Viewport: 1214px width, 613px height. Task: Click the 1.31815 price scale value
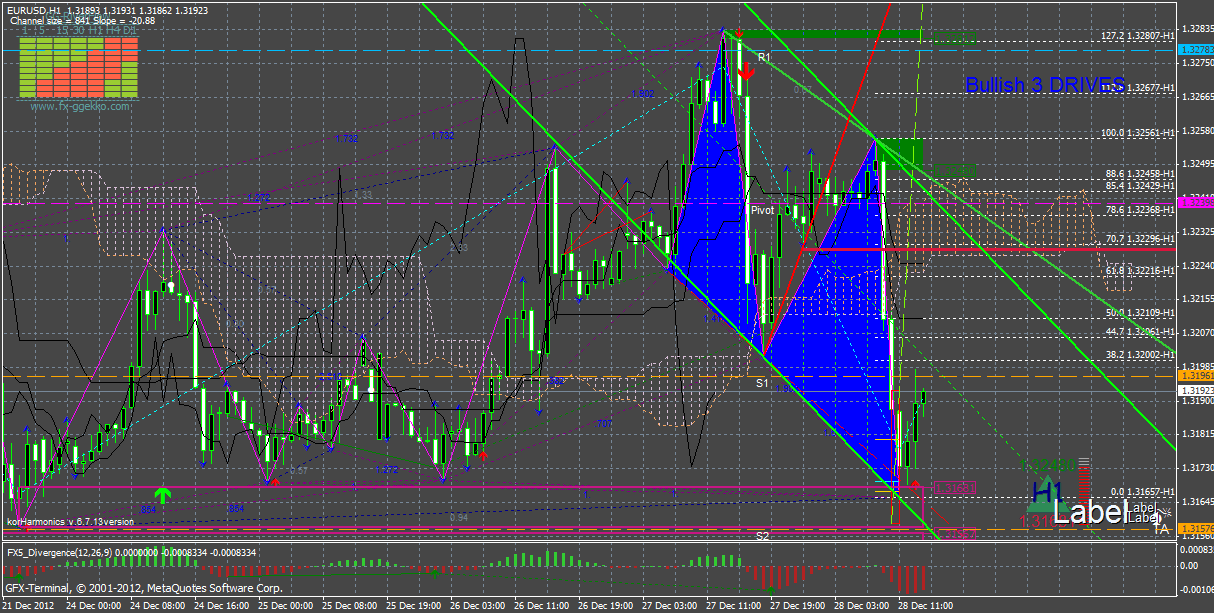(1196, 434)
